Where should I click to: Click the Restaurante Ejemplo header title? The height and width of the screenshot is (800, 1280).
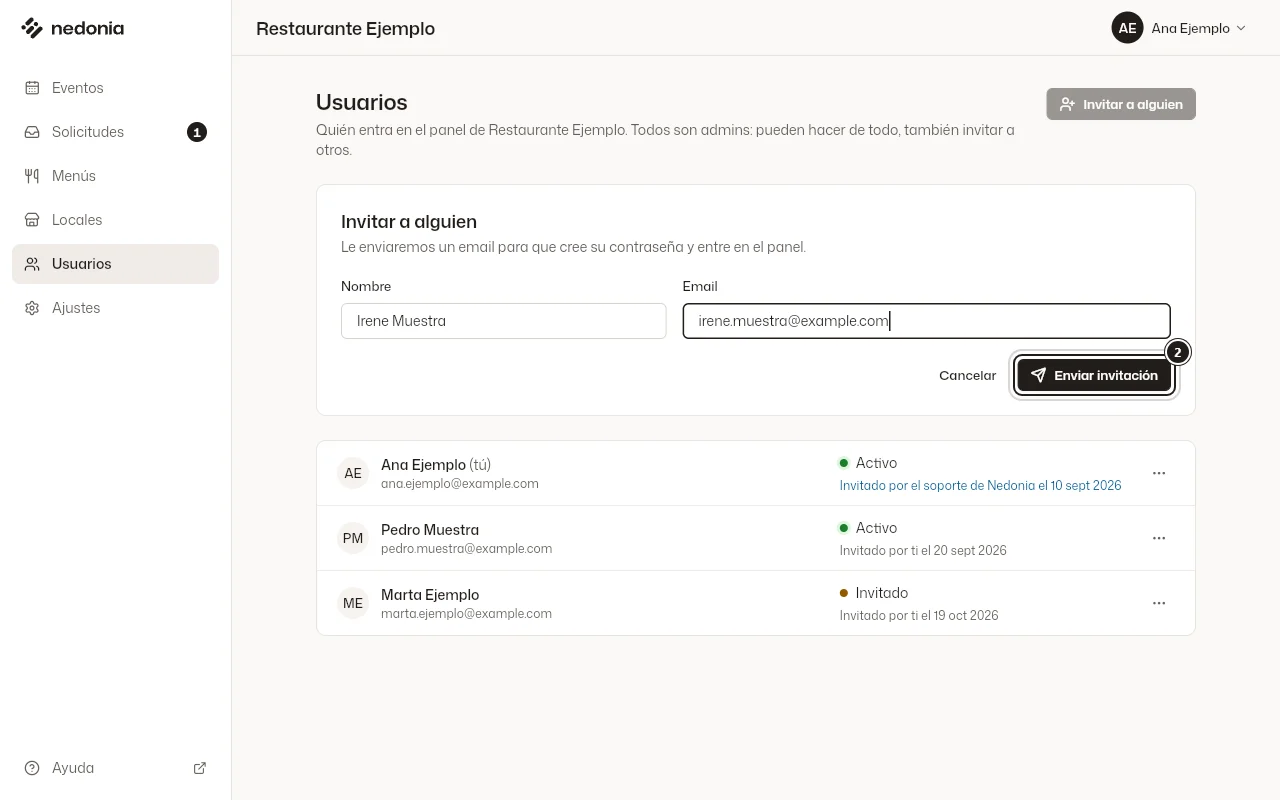pyautogui.click(x=345, y=28)
